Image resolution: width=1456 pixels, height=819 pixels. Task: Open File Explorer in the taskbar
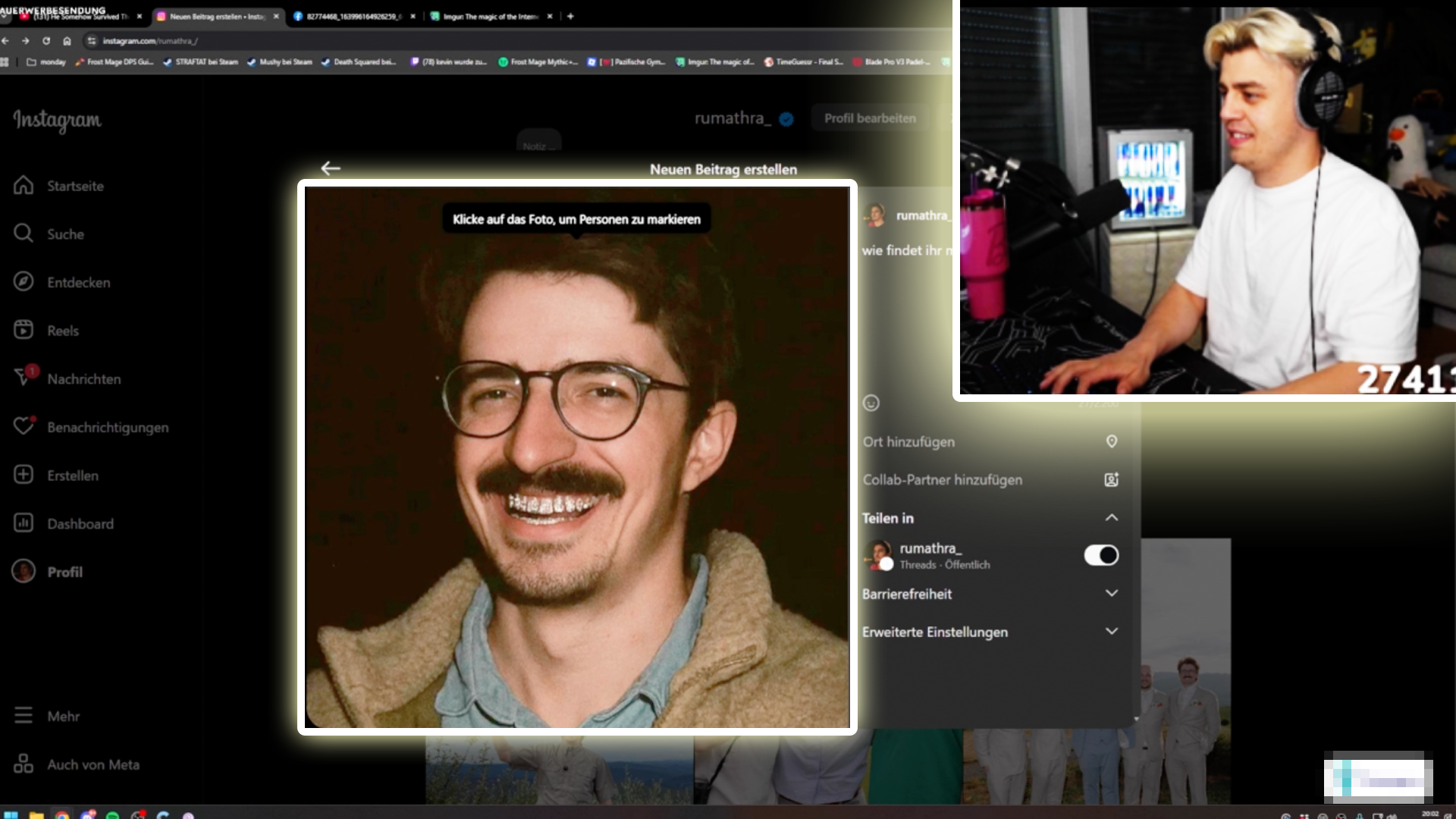pyautogui.click(x=36, y=815)
